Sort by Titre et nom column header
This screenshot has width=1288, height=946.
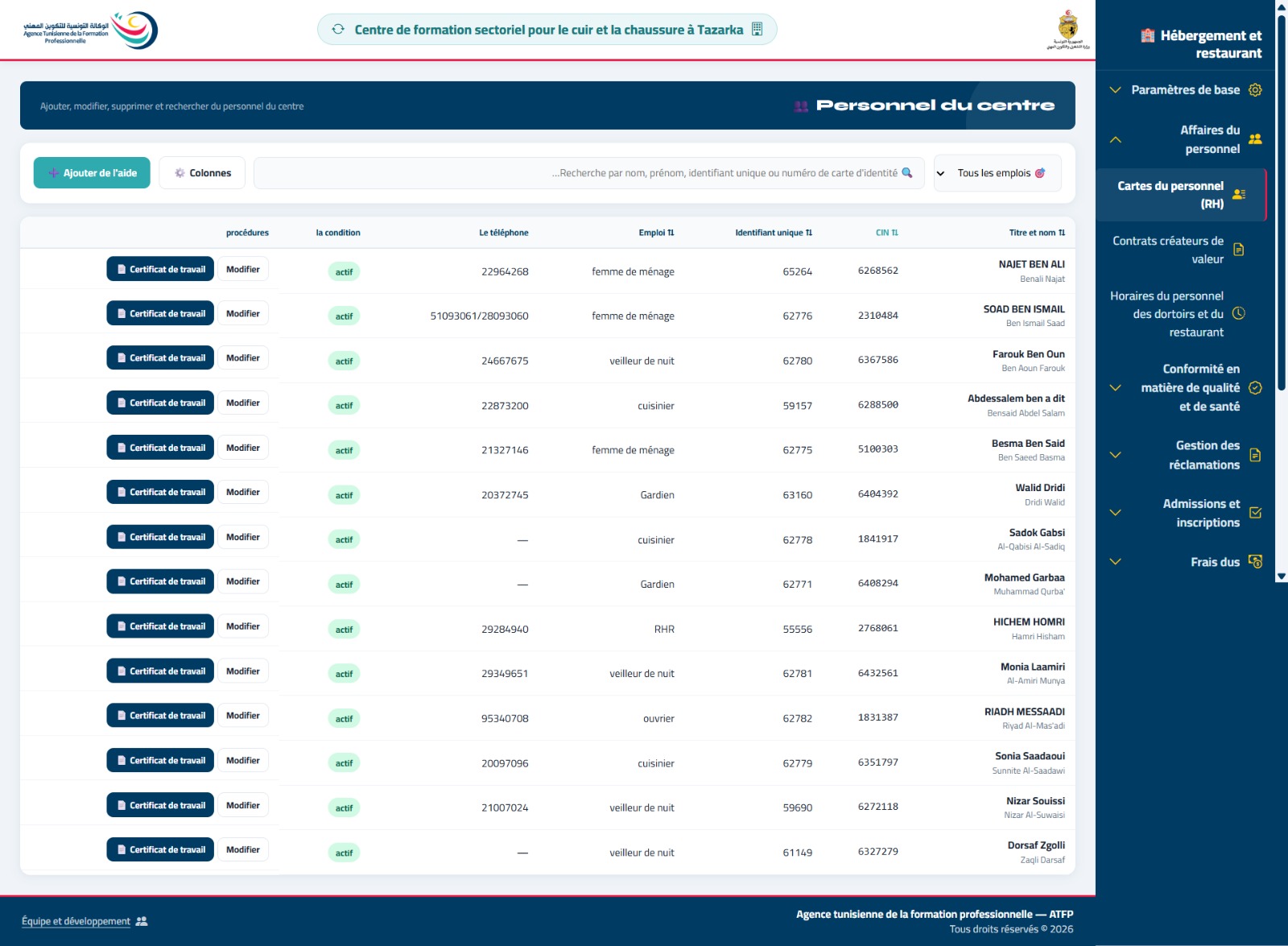click(x=1037, y=233)
